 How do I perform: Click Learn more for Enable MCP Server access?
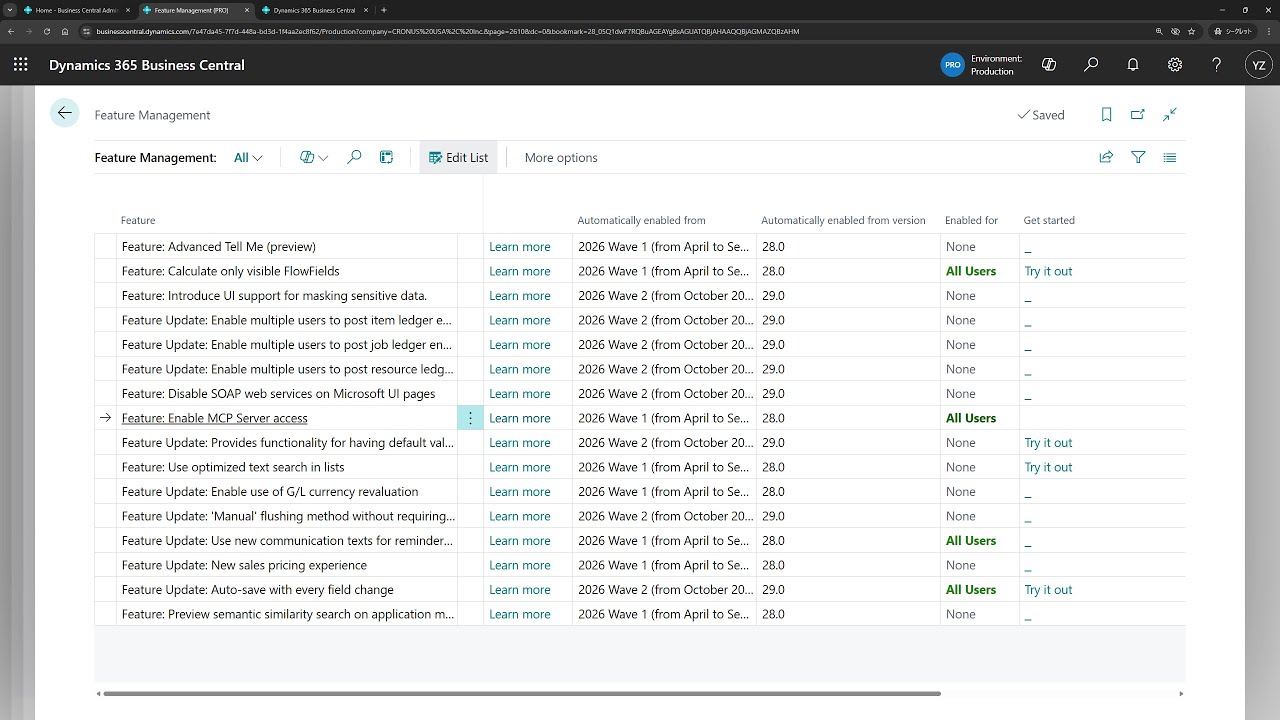click(520, 417)
